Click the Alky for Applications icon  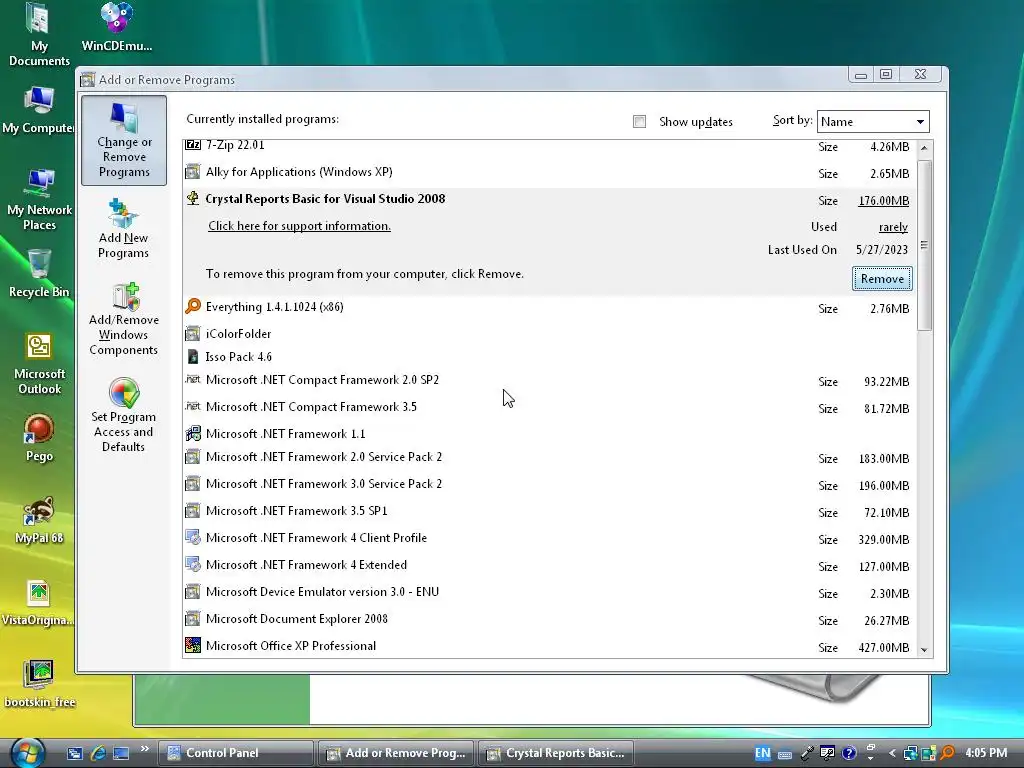click(x=193, y=172)
